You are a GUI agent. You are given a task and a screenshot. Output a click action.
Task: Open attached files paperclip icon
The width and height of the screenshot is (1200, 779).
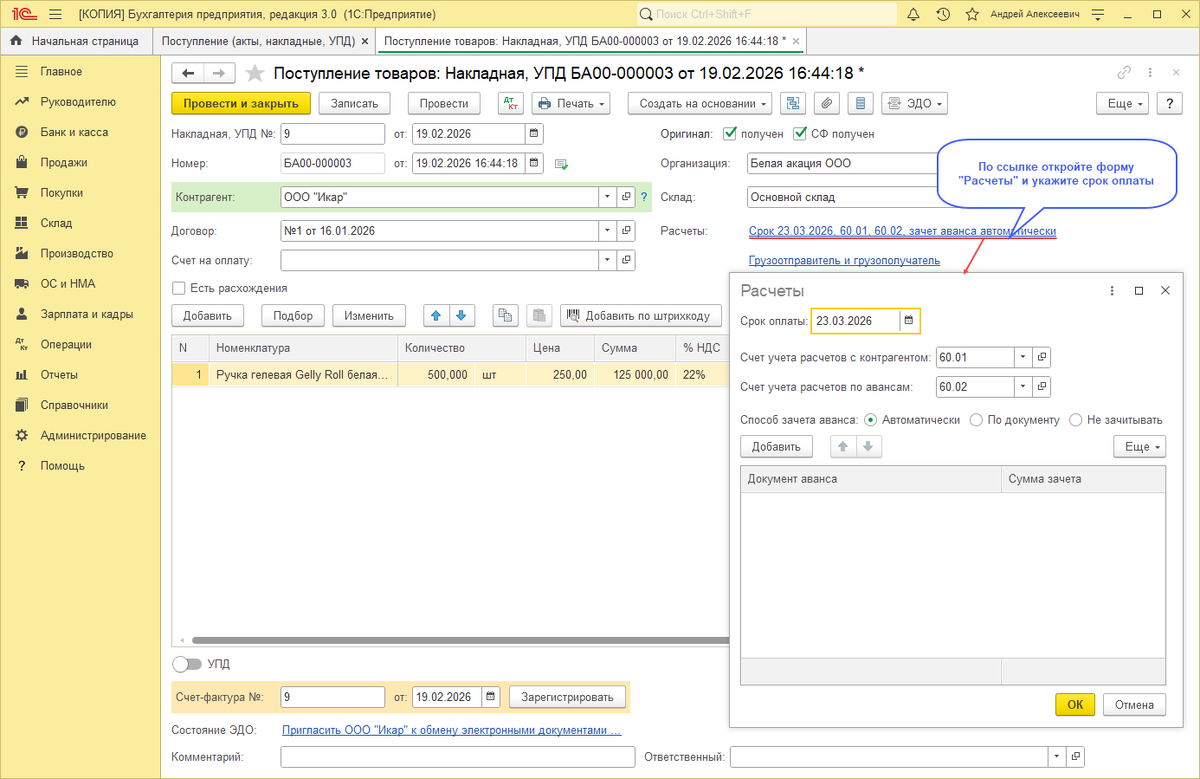827,103
